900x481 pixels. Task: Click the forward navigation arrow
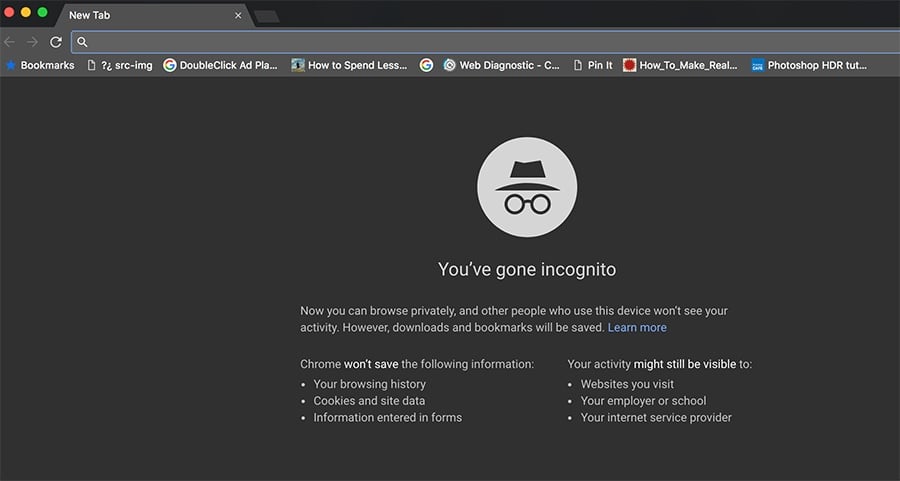tap(32, 42)
